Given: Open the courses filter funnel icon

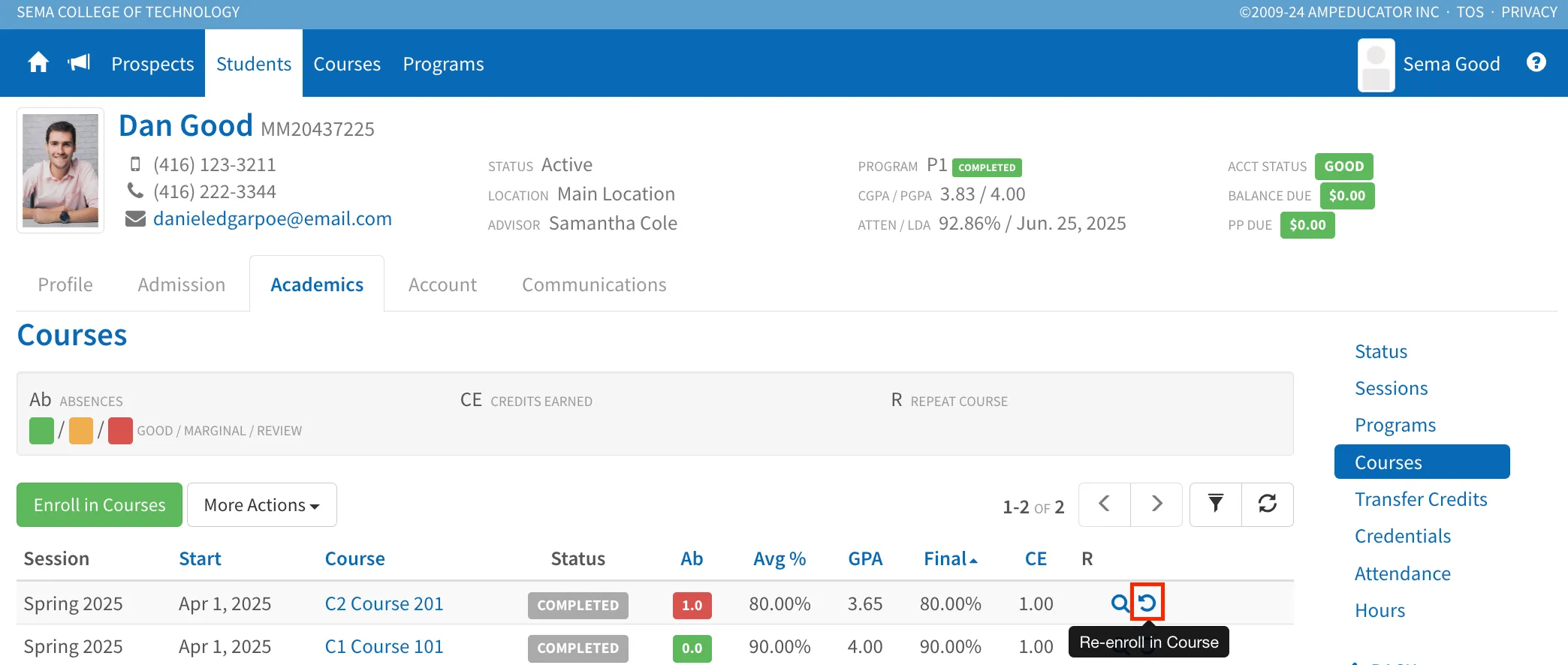Looking at the screenshot, I should coord(1216,504).
